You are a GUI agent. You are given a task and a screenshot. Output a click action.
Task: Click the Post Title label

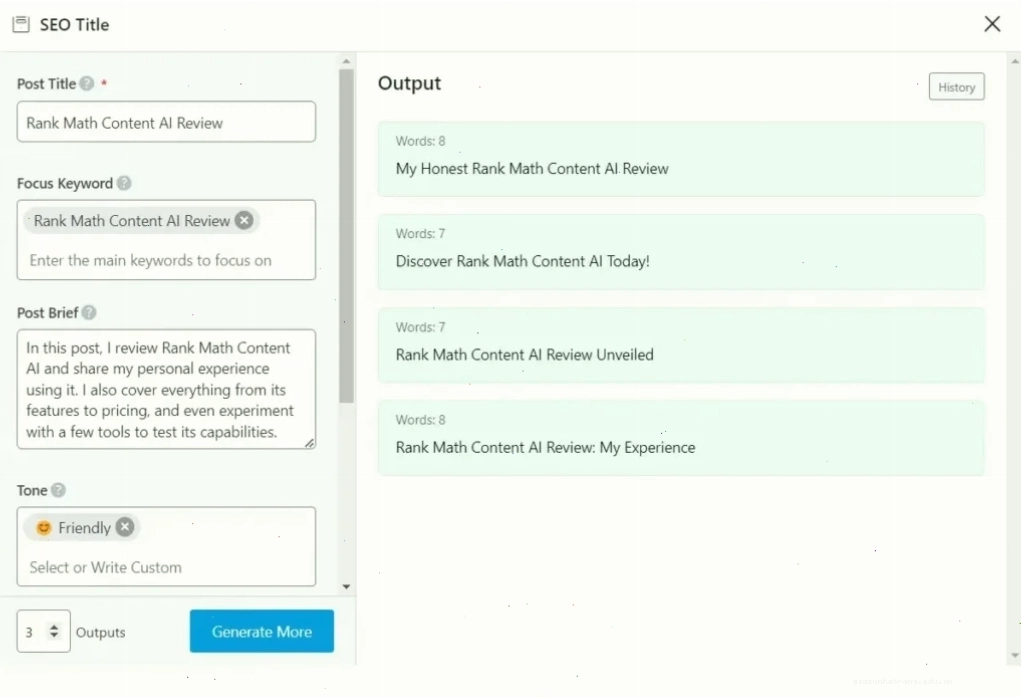(46, 83)
